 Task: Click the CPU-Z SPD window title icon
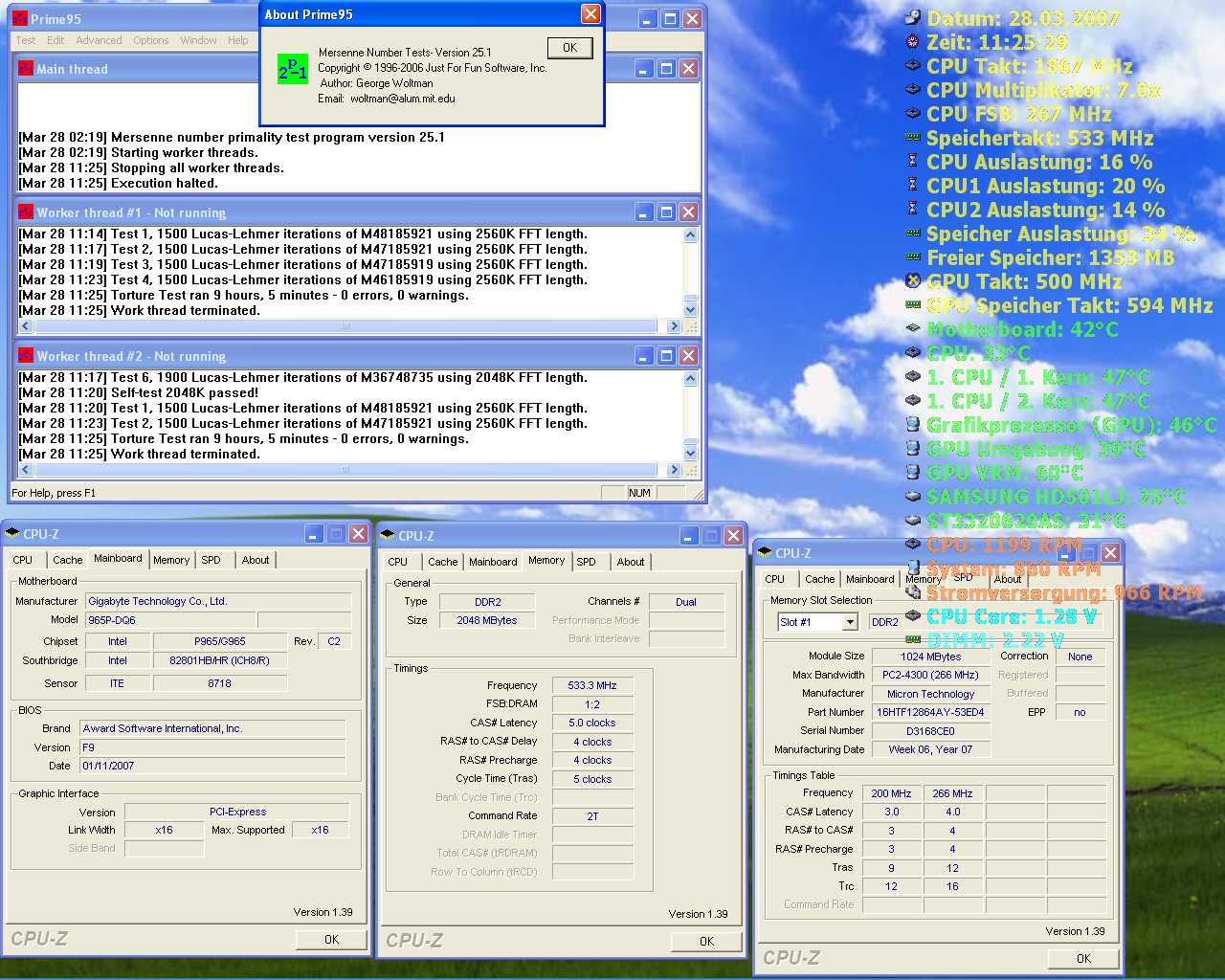click(765, 553)
